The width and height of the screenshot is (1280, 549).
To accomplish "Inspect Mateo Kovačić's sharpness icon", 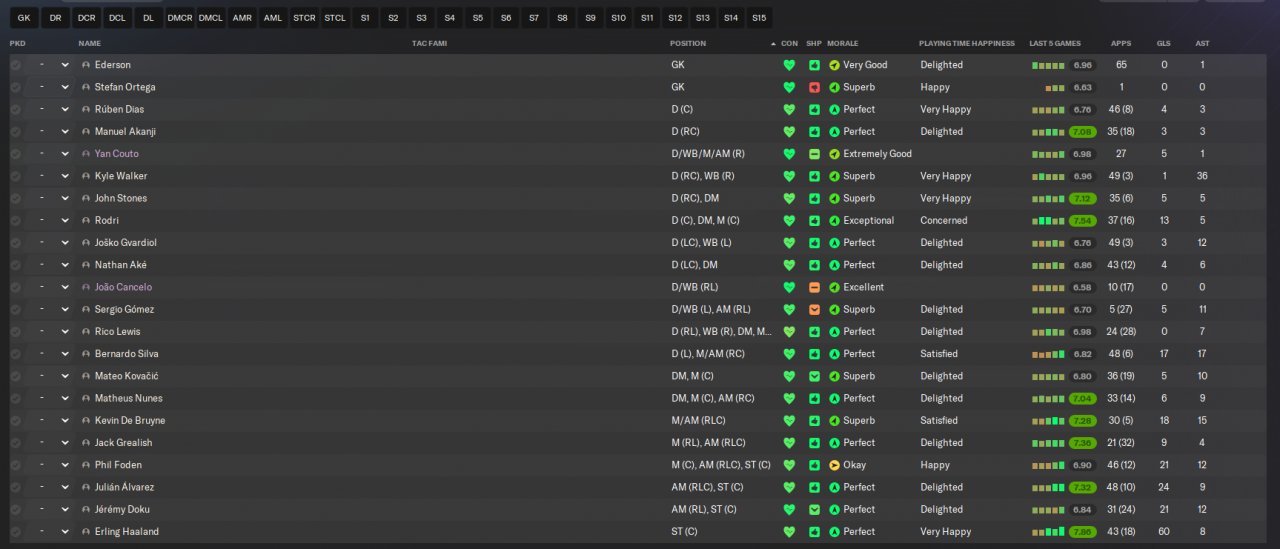I will pyautogui.click(x=814, y=376).
